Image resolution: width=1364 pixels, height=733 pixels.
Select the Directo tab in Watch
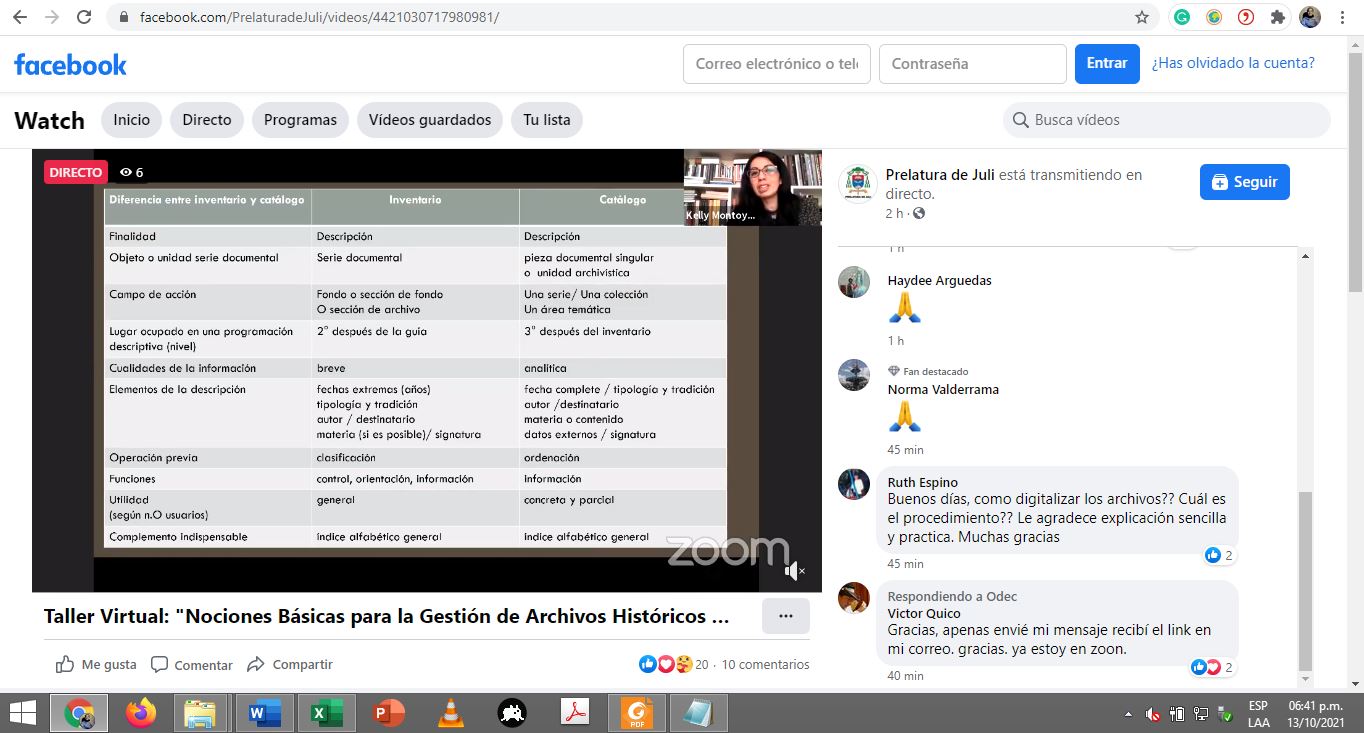tap(207, 120)
